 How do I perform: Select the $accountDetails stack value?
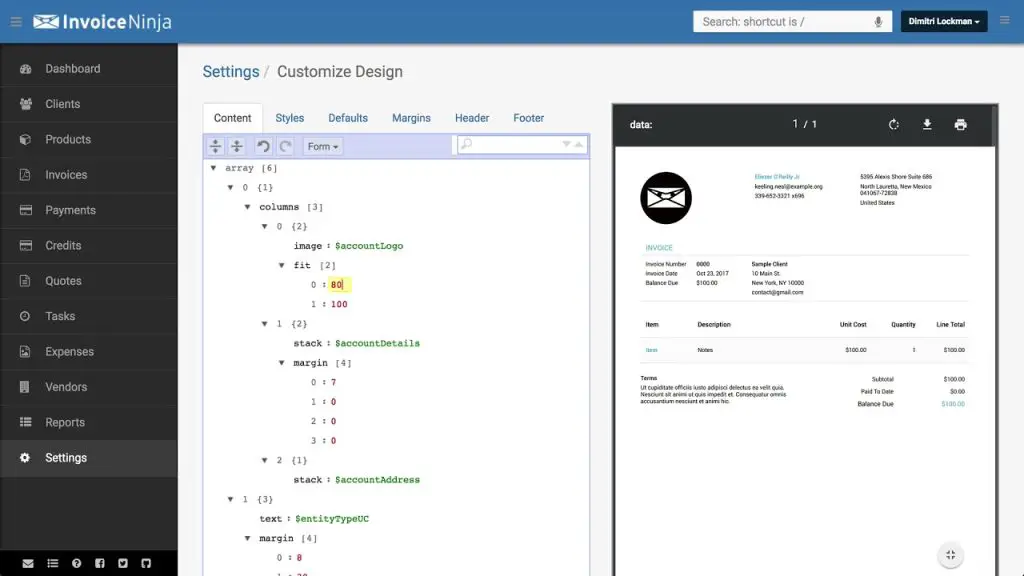tap(377, 343)
